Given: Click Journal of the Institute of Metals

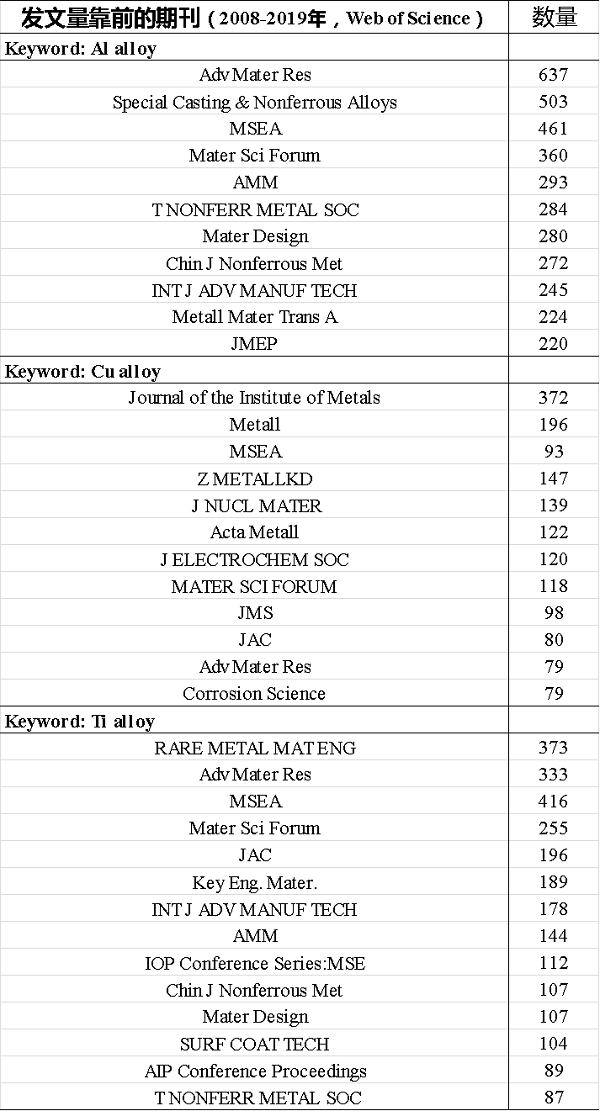Looking at the screenshot, I should point(254,398).
